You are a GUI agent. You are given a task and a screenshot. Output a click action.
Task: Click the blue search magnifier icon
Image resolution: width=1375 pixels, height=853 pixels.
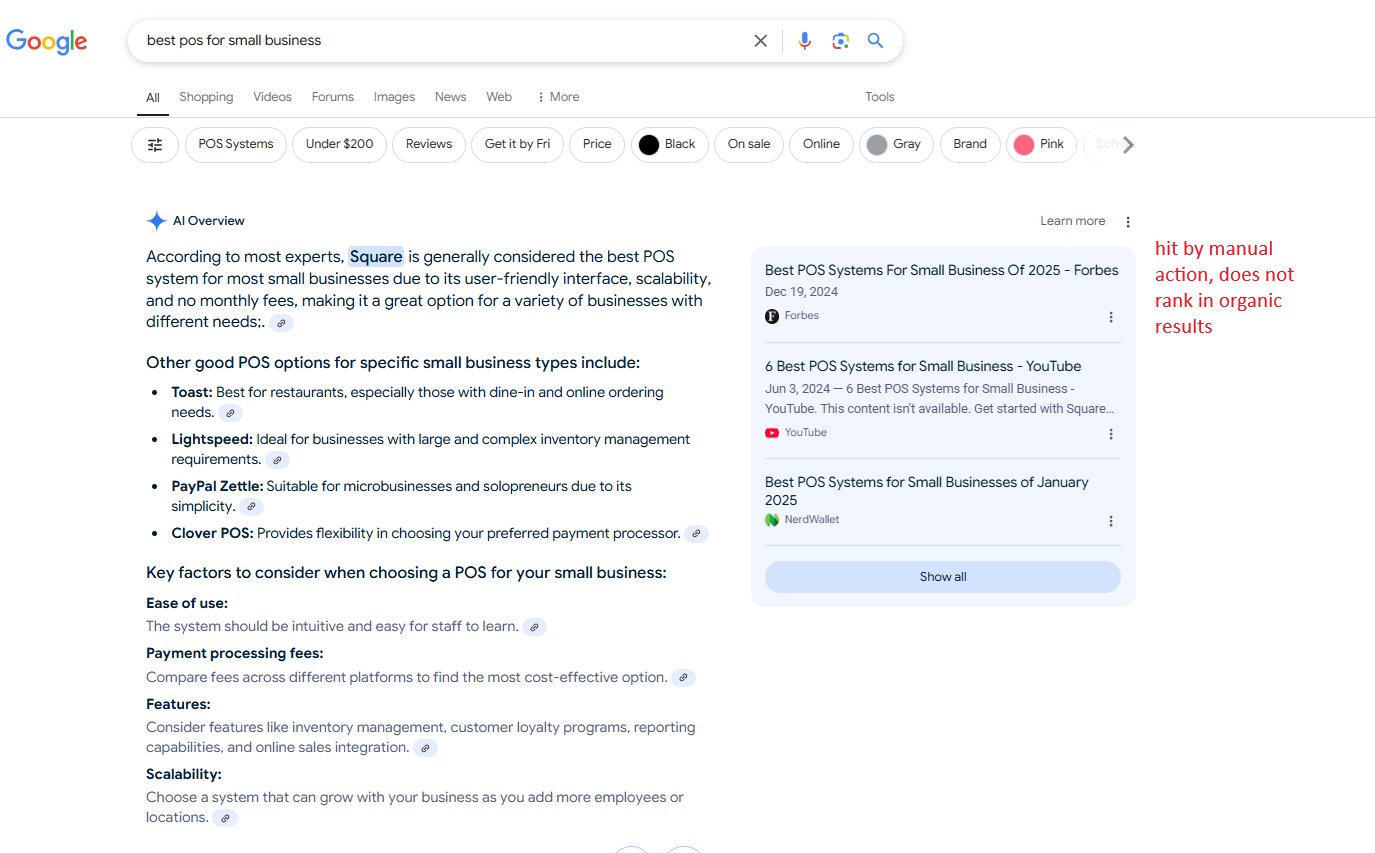875,40
